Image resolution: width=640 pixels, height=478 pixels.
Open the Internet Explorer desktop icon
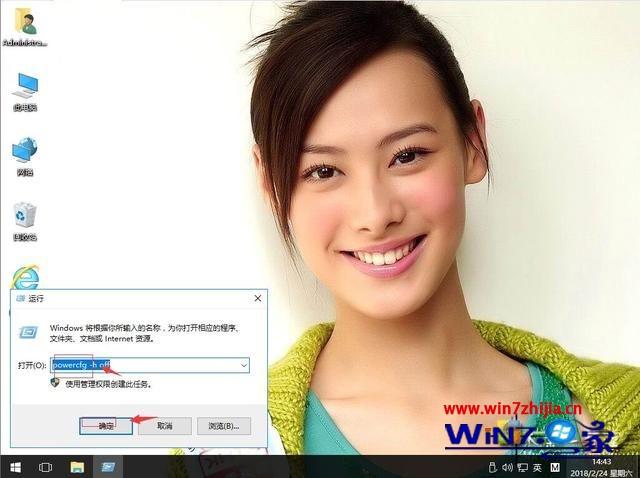pyautogui.click(x=25, y=278)
